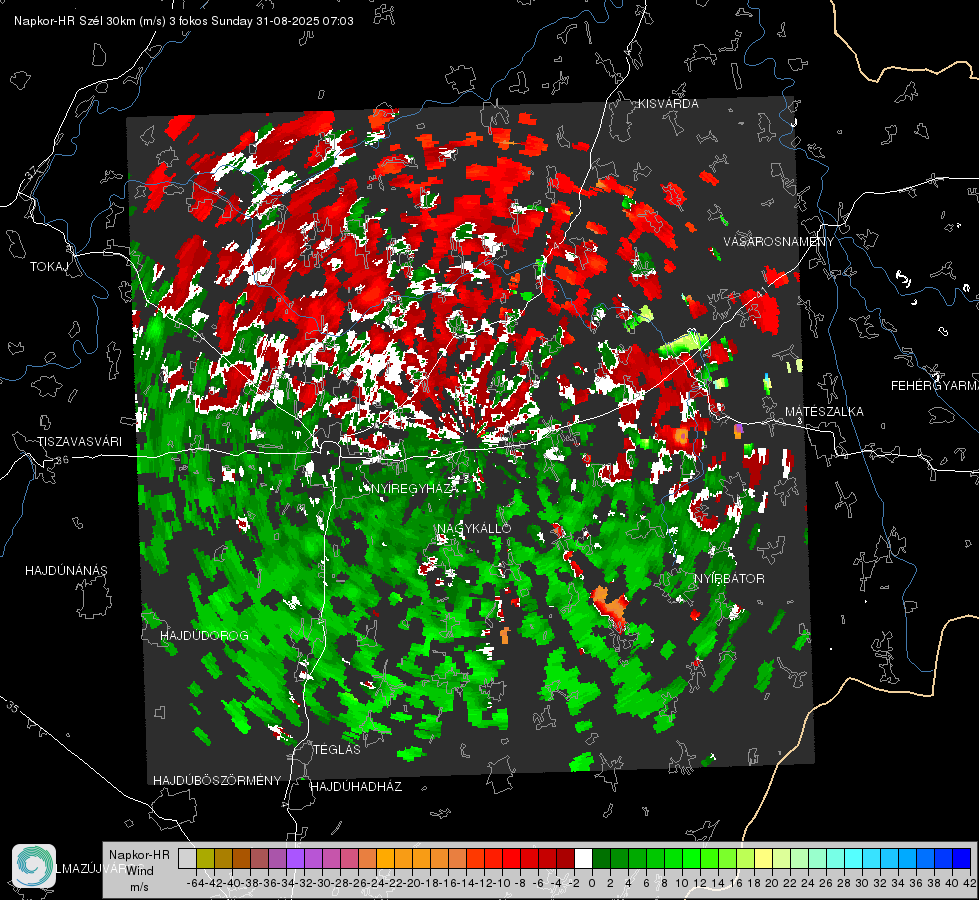The height and width of the screenshot is (900, 979).
Task: Click the 0 value on legend scale
Action: (x=592, y=883)
